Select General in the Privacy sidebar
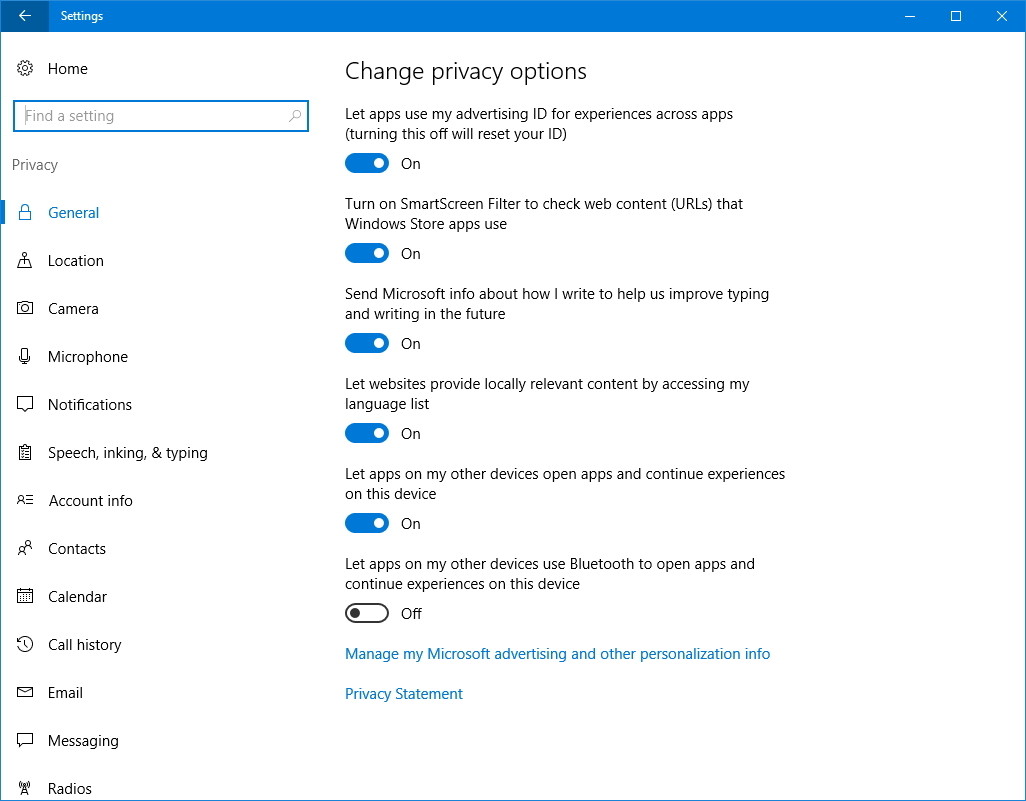Screen dimensions: 1026x801 click(73, 212)
